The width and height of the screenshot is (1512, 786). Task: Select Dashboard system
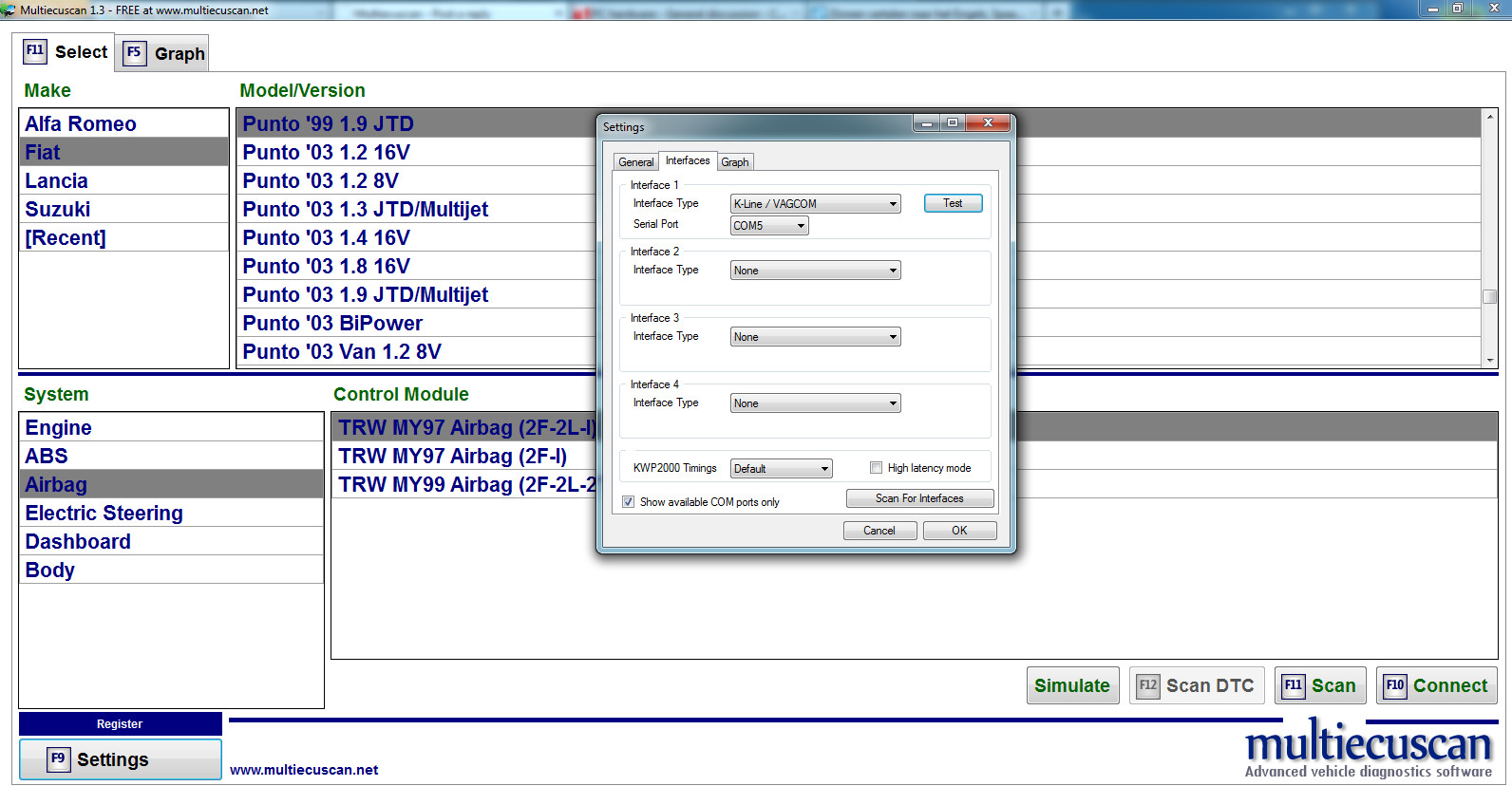pos(172,541)
